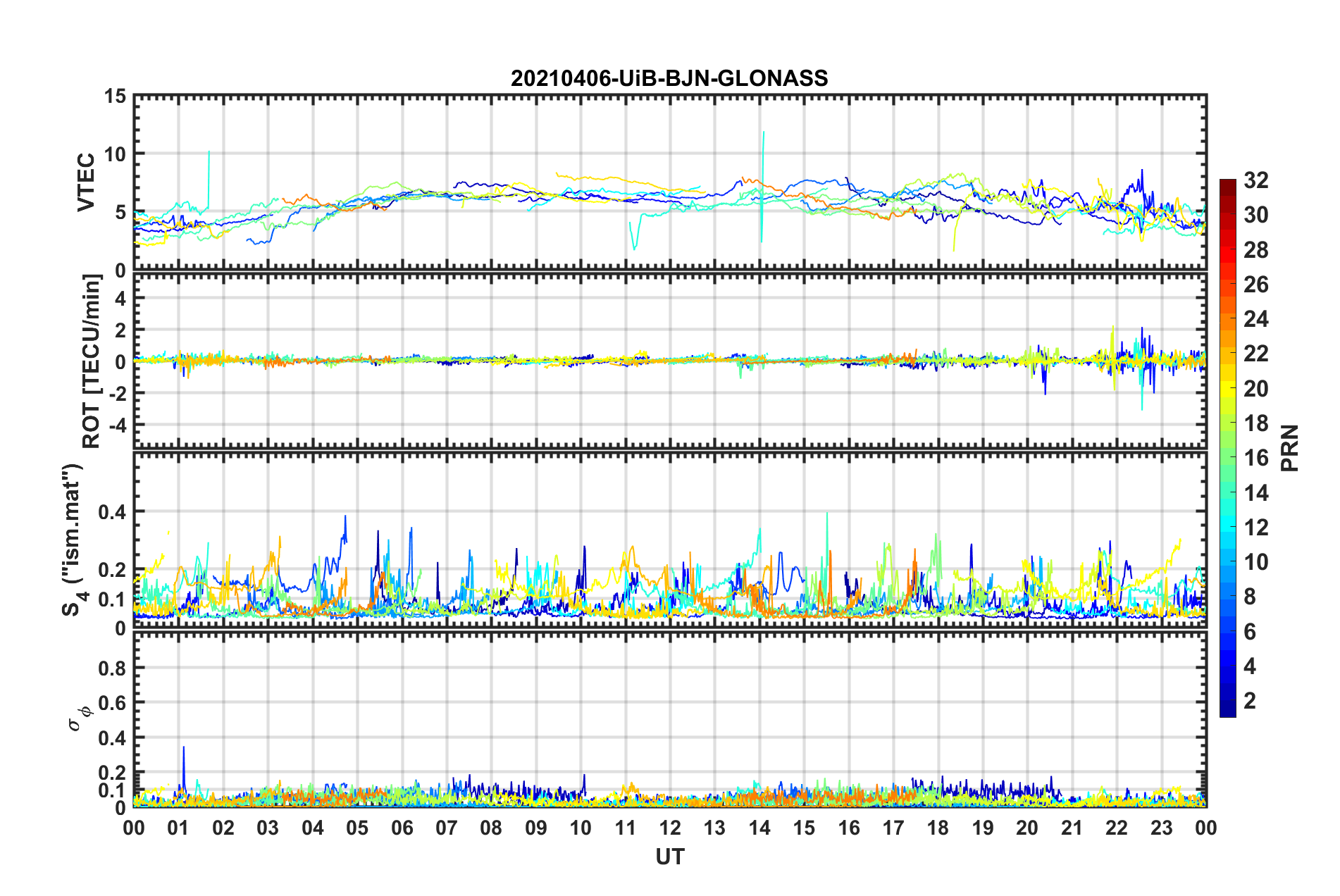Click colorbar tick label 26
1340x896 pixels.
pos(1256,285)
